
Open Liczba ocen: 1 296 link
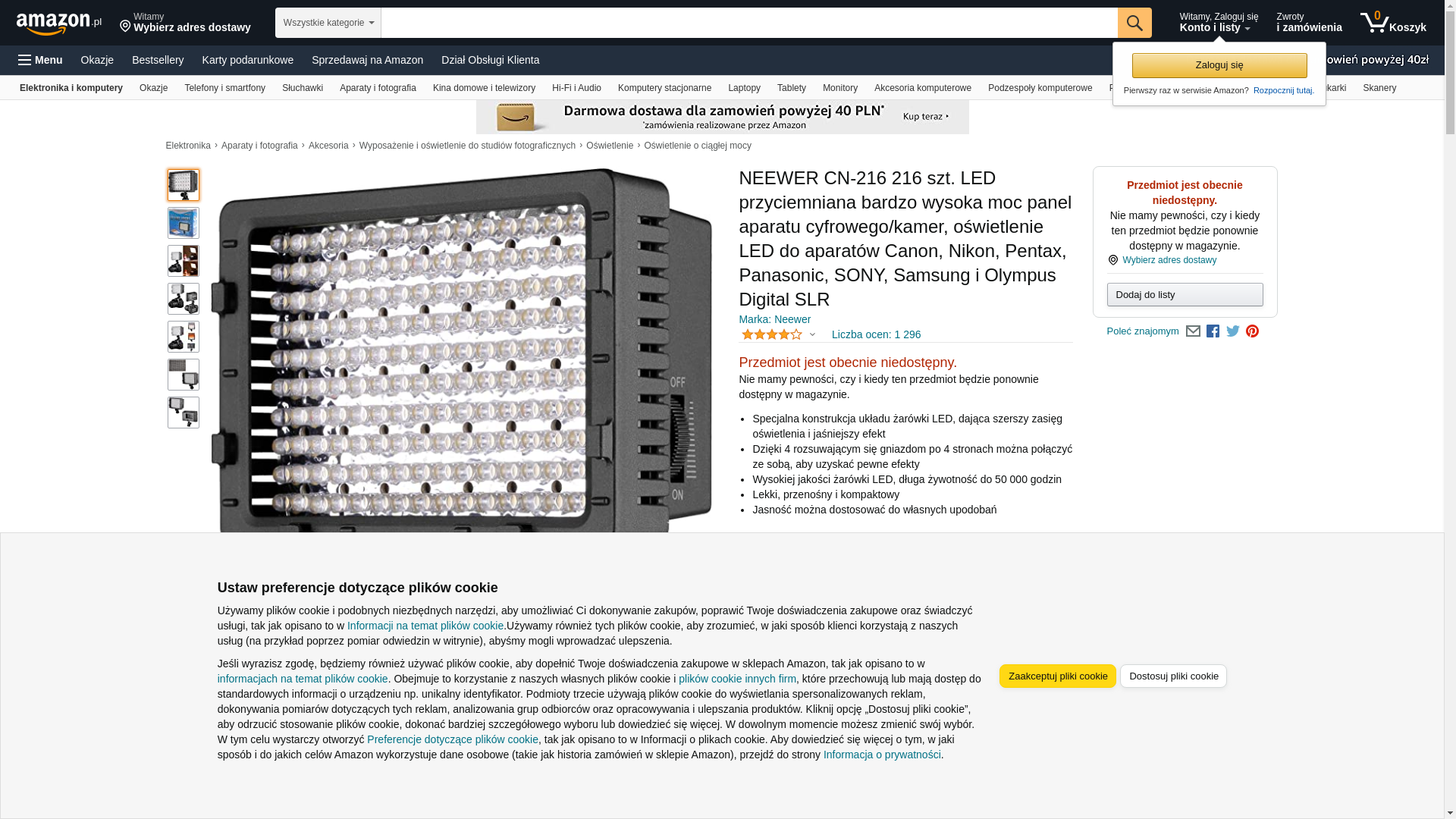[x=876, y=334]
